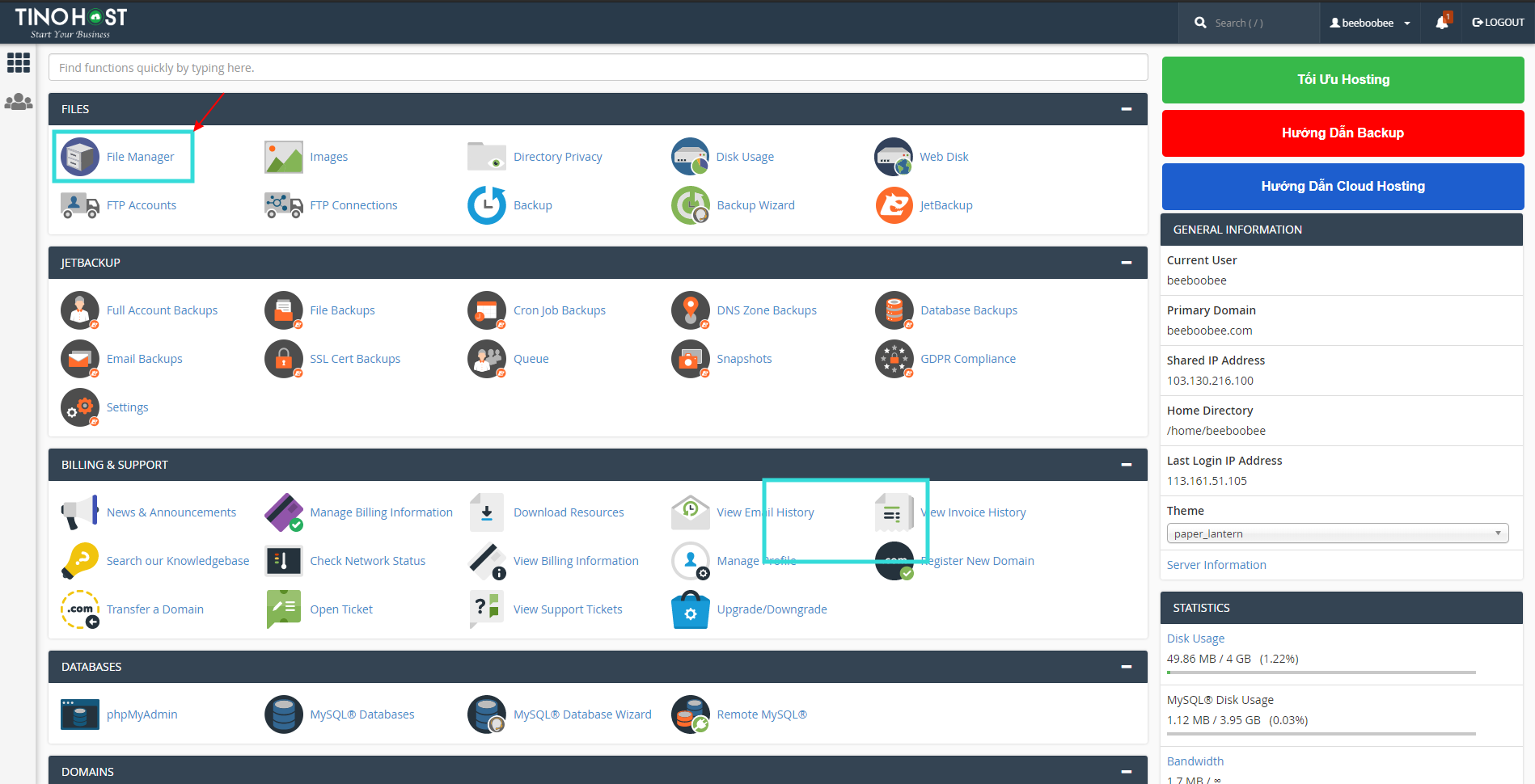Open File Backups icon
Image resolution: width=1535 pixels, height=784 pixels.
tap(284, 310)
